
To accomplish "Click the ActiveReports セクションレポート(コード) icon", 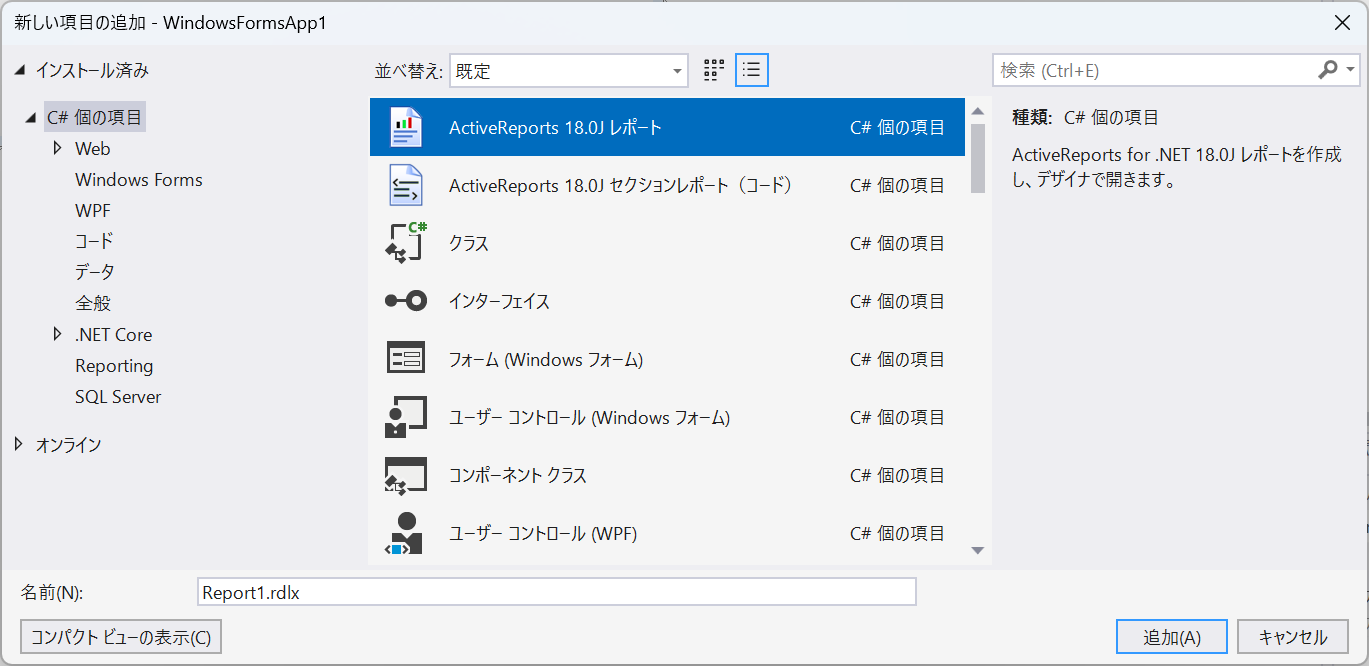I will pyautogui.click(x=405, y=185).
